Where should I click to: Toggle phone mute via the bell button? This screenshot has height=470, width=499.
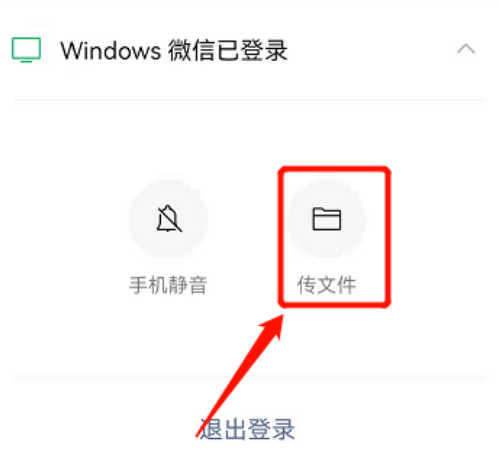tap(169, 219)
